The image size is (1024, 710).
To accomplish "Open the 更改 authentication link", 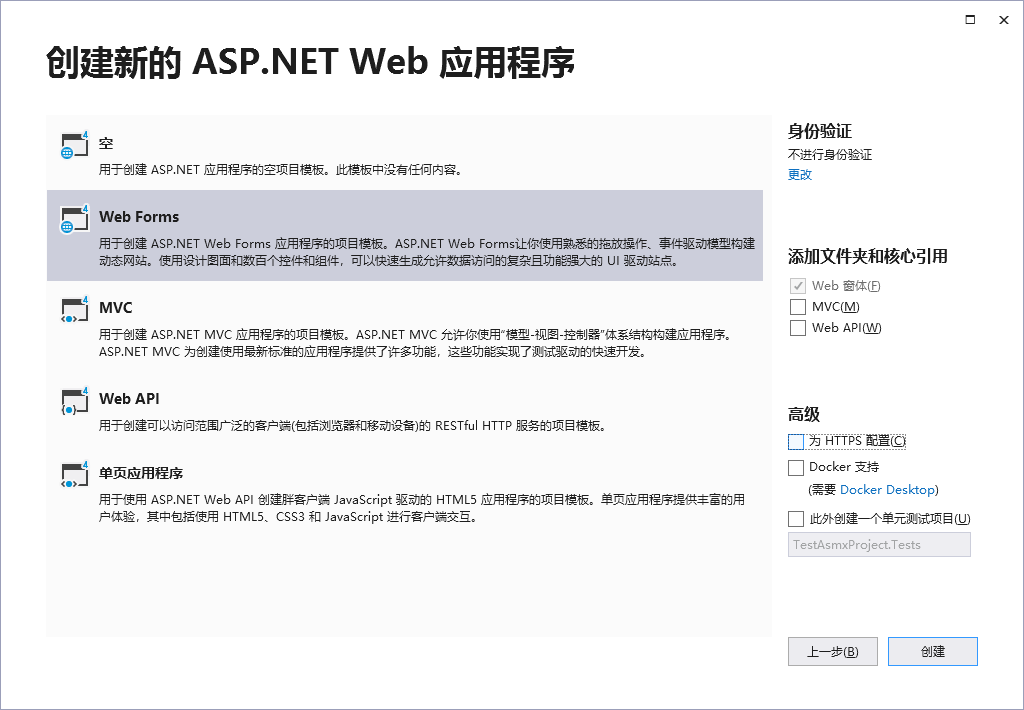I will click(800, 174).
